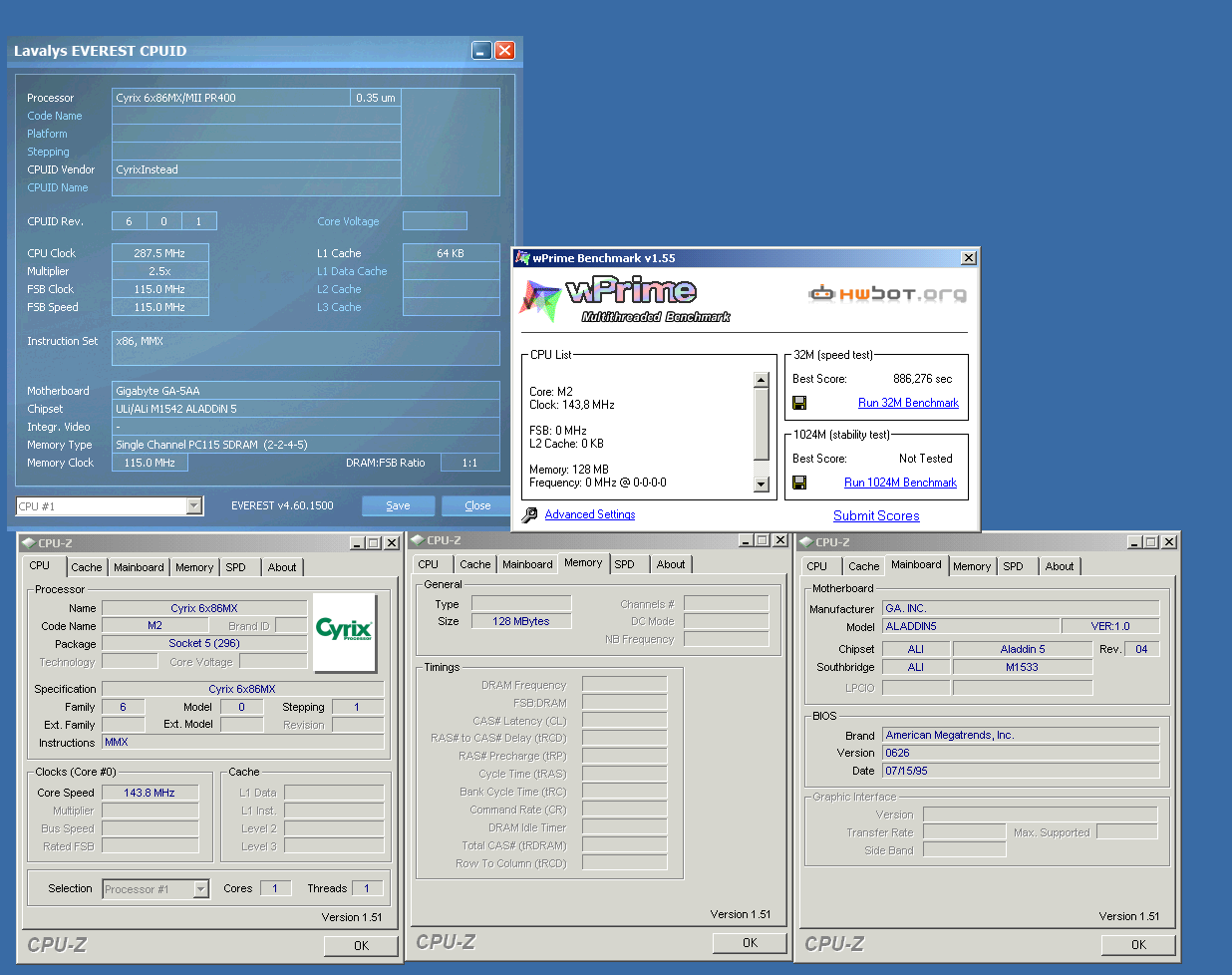Switch to Cache tab in left CPU-Z window
Screen dimensions: 1232x975
[x=87, y=567]
